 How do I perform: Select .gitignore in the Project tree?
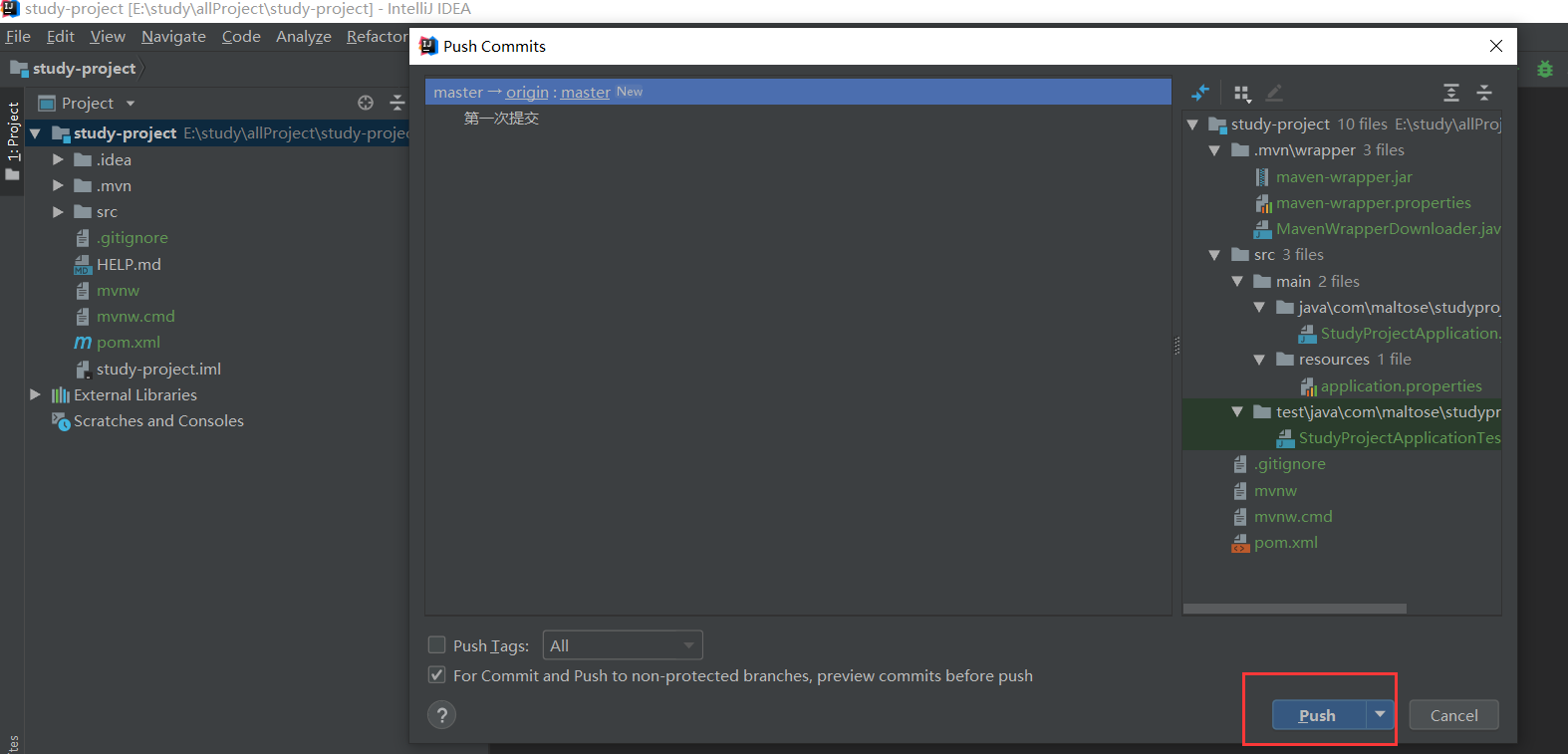tap(132, 237)
